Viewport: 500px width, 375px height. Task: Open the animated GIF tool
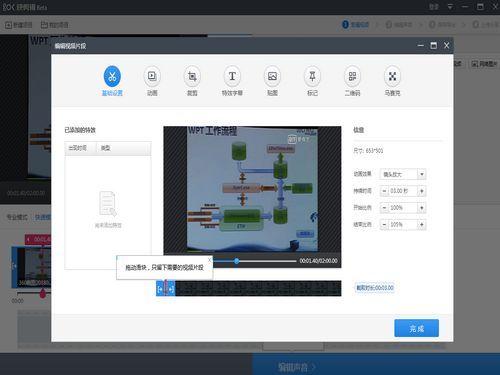152,76
